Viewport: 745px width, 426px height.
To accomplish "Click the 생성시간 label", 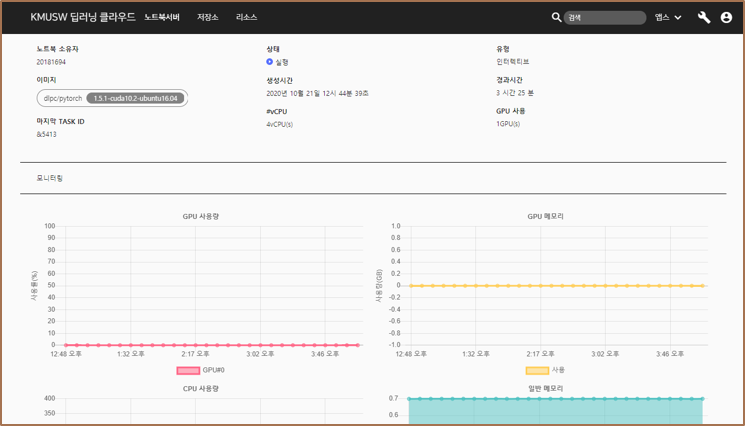I will (x=279, y=80).
